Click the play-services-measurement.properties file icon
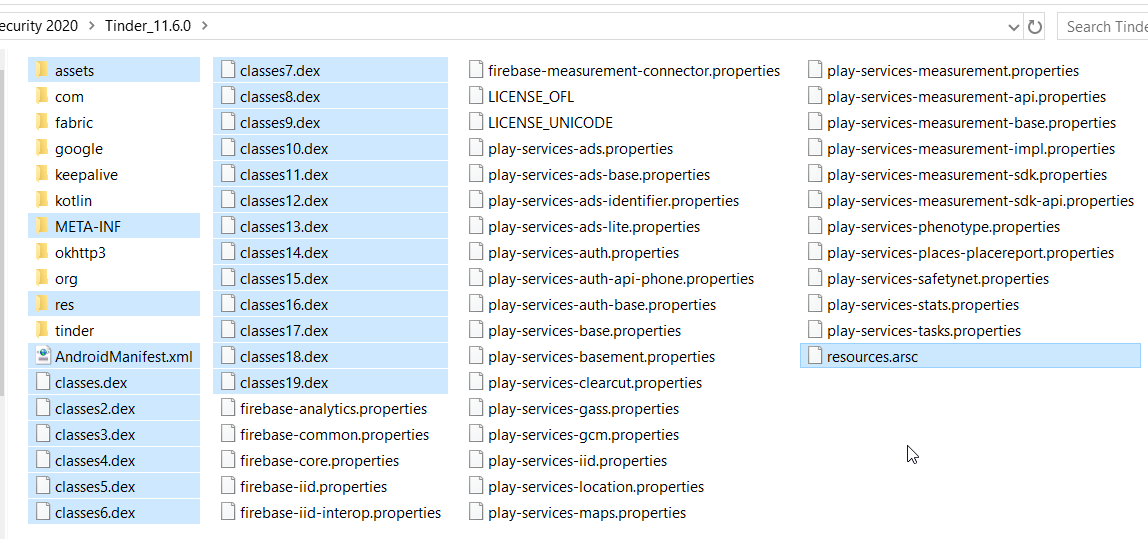1148x544 pixels. pos(814,70)
